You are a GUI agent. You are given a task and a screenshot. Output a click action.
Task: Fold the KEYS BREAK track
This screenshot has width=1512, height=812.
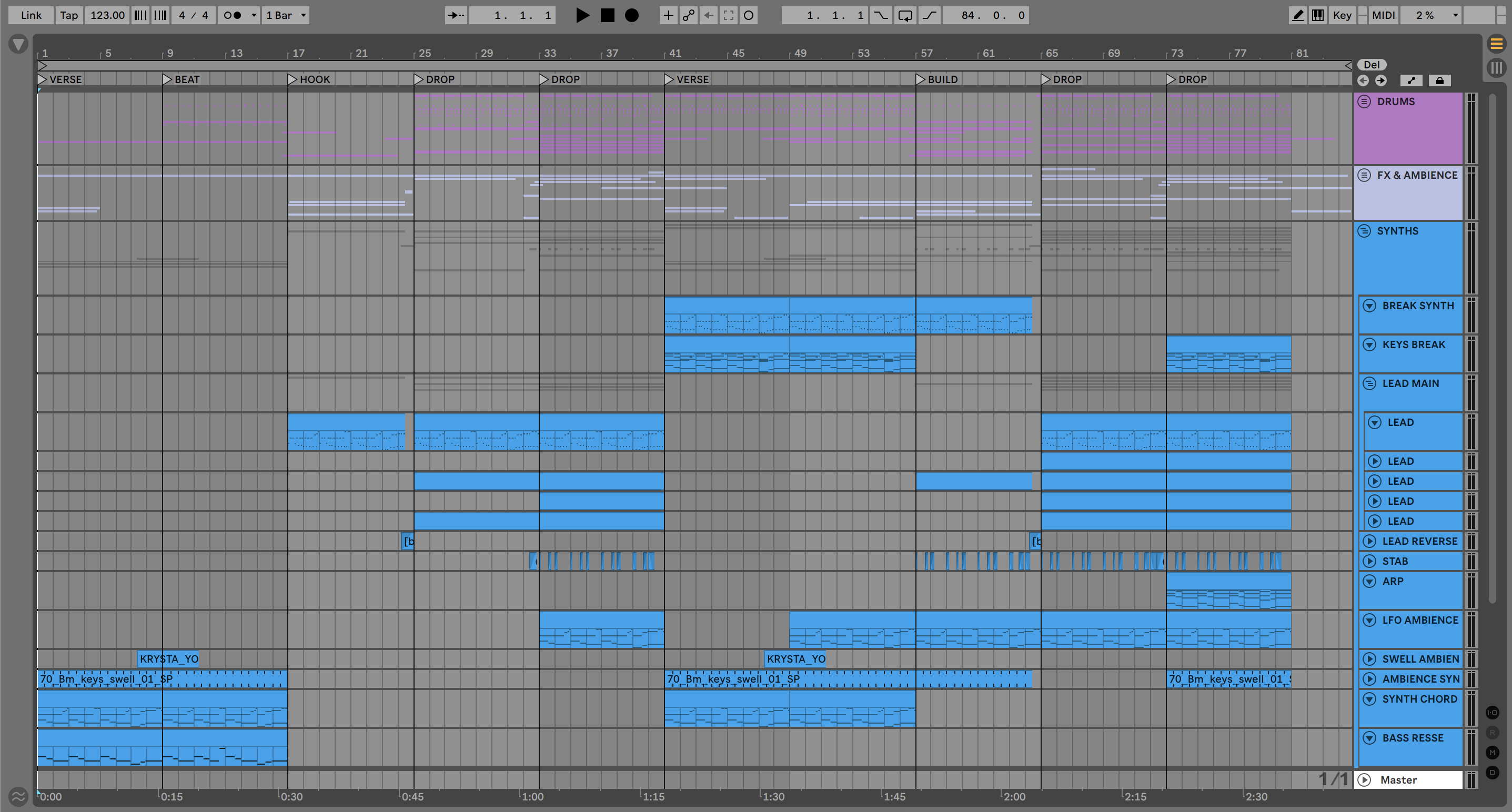tap(1369, 344)
